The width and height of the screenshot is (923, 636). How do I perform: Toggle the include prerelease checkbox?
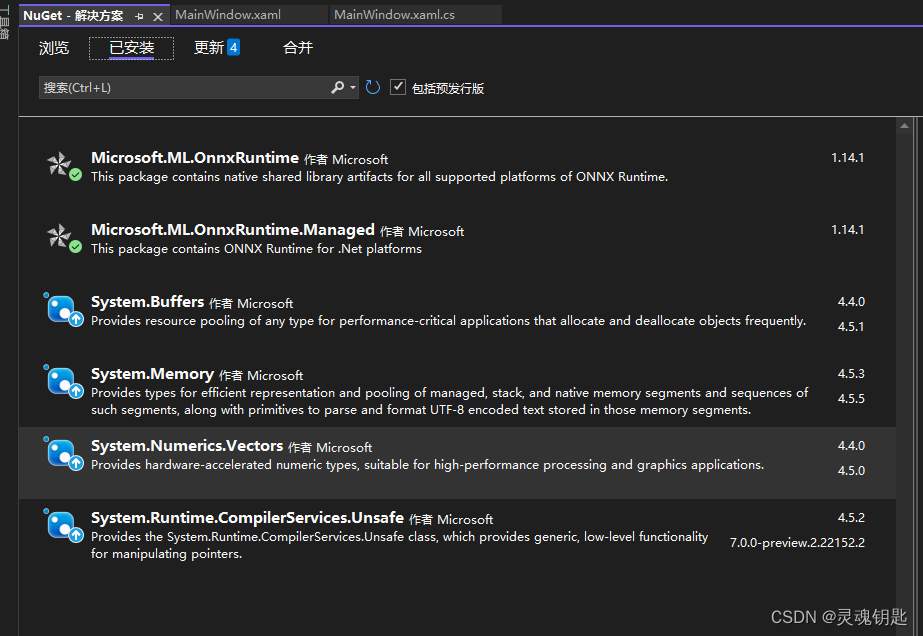[398, 87]
